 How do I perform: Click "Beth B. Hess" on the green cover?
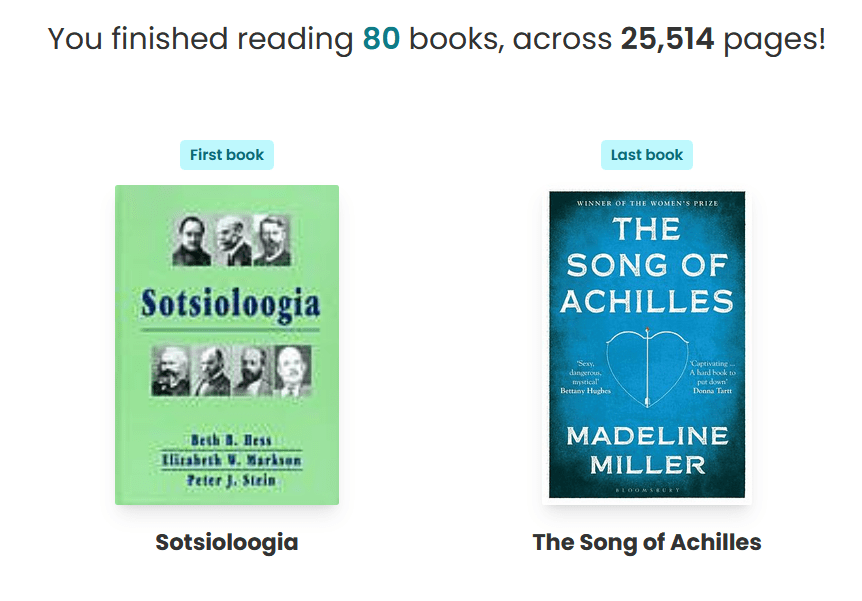[231, 440]
